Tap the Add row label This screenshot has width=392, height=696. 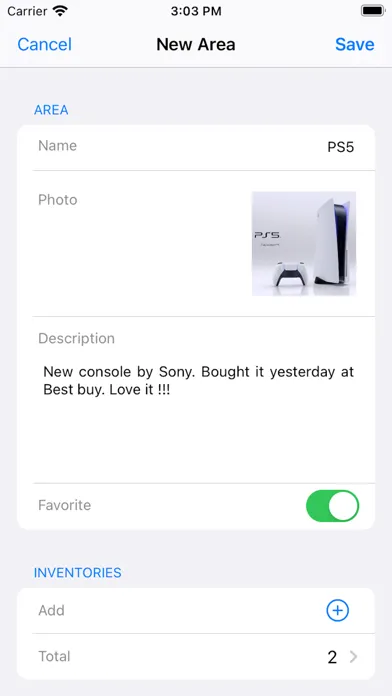pos(51,611)
